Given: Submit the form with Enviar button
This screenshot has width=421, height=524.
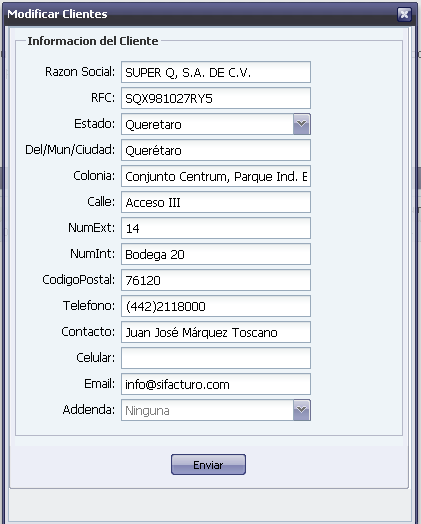Looking at the screenshot, I should [x=208, y=465].
